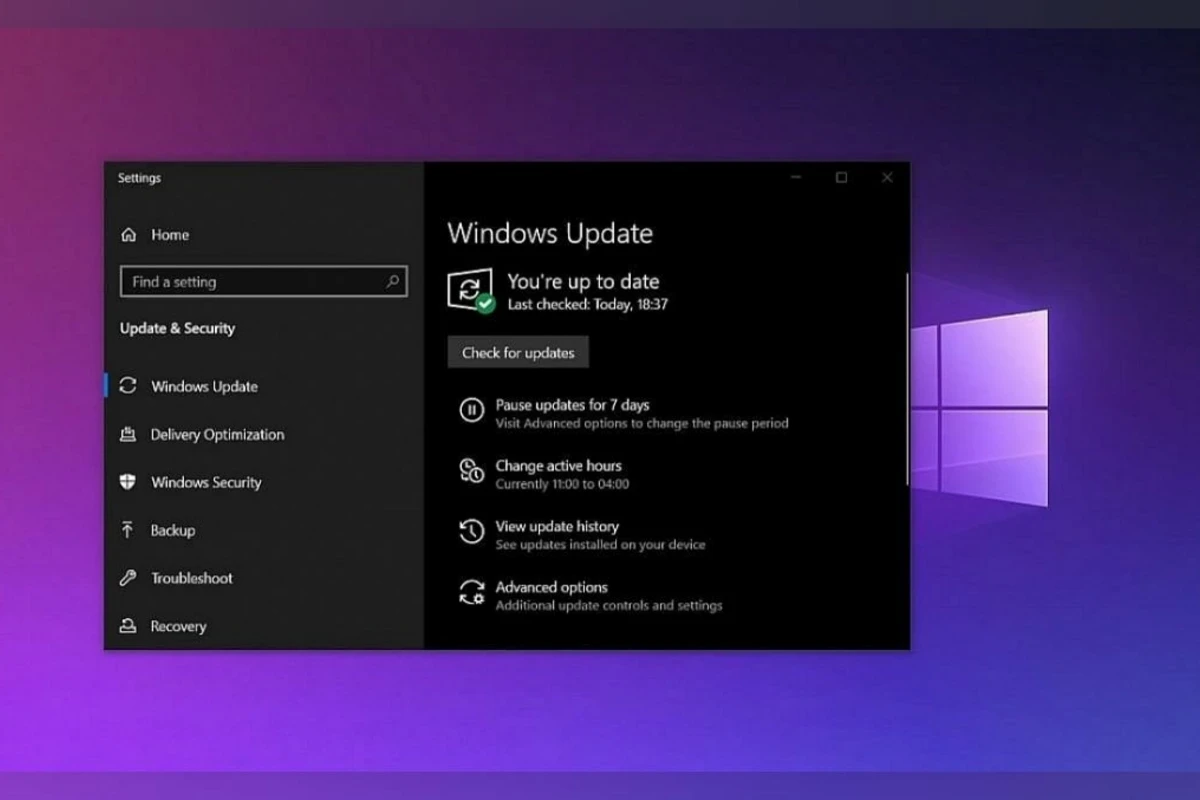Click "See updates installed on your device" text
Screen dimensions: 1200x800
coord(600,545)
